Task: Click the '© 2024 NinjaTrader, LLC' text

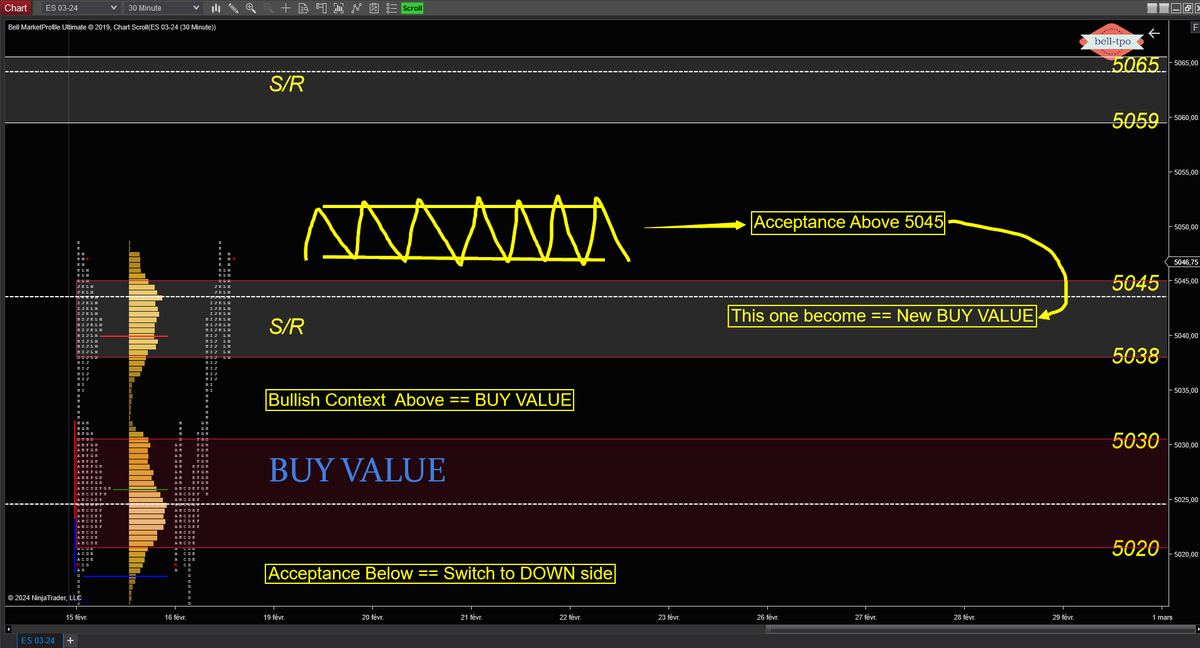Action: pyautogui.click(x=45, y=597)
